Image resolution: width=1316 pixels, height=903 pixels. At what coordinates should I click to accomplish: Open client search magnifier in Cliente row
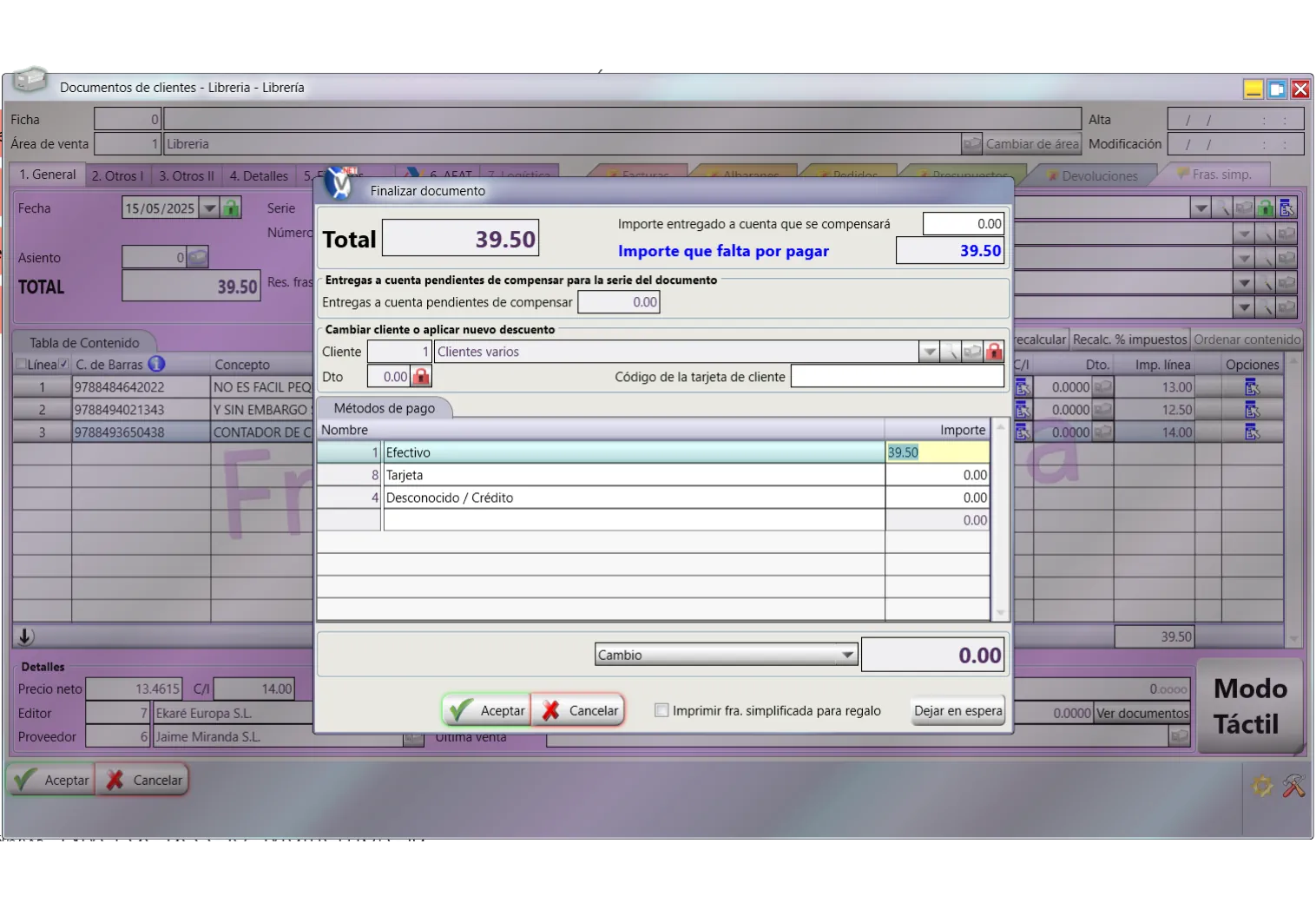(951, 352)
